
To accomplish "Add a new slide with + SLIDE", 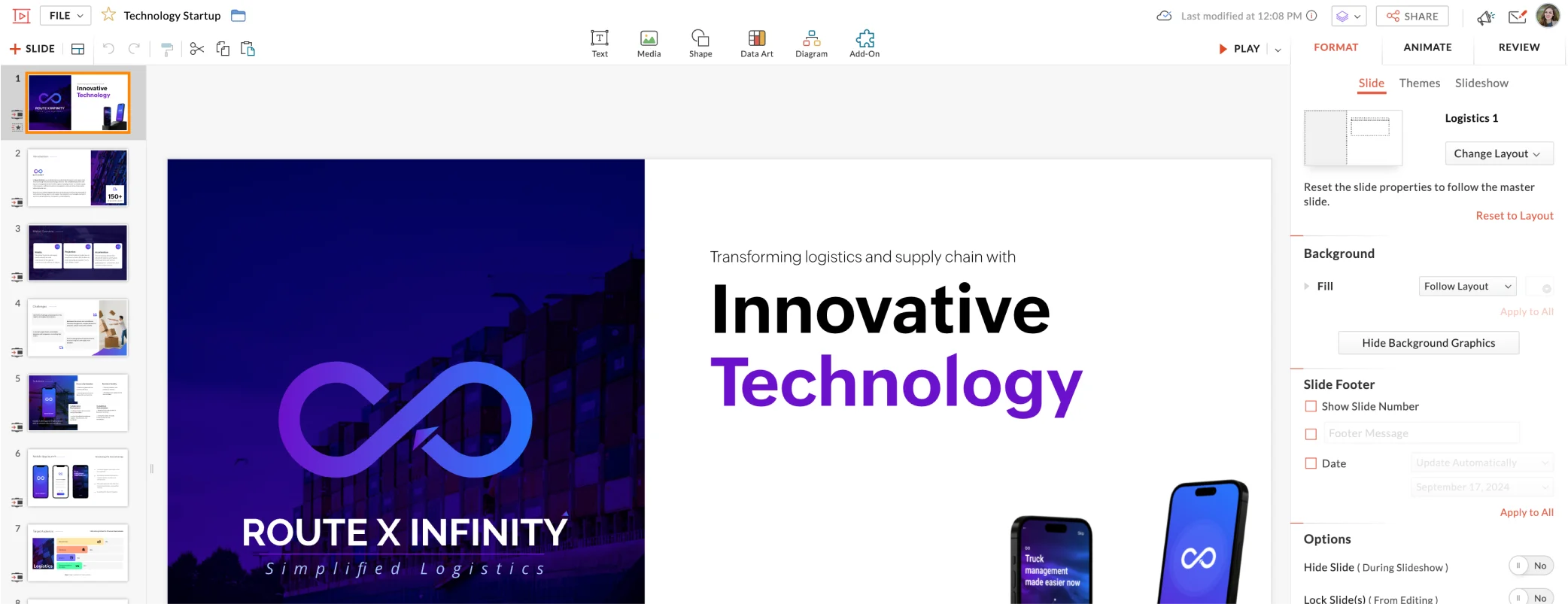I will click(32, 49).
